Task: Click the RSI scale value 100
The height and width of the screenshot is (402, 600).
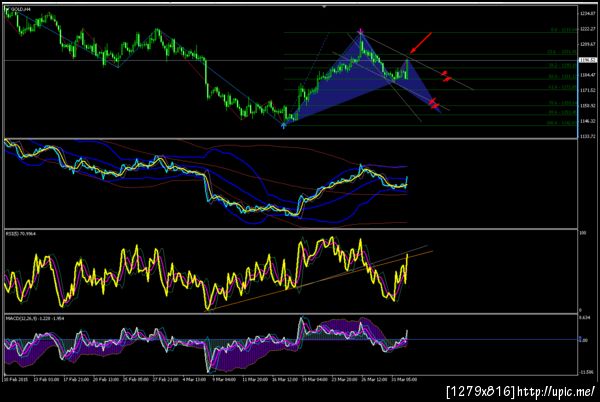Action: 583,233
